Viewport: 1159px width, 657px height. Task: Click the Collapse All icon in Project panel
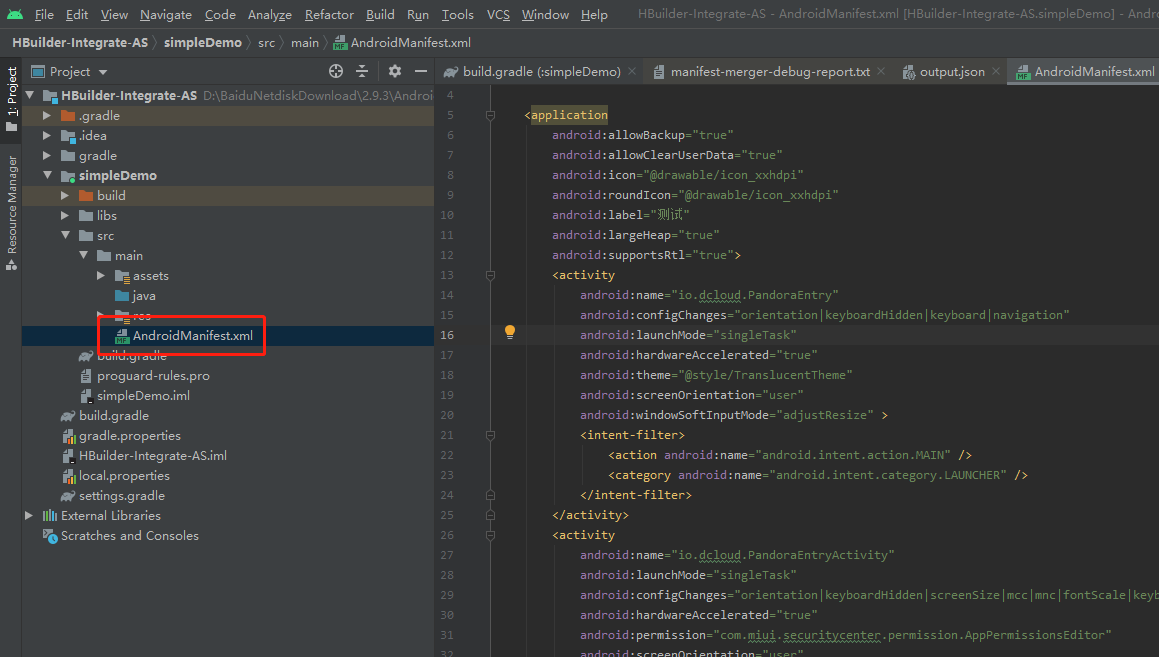[362, 71]
